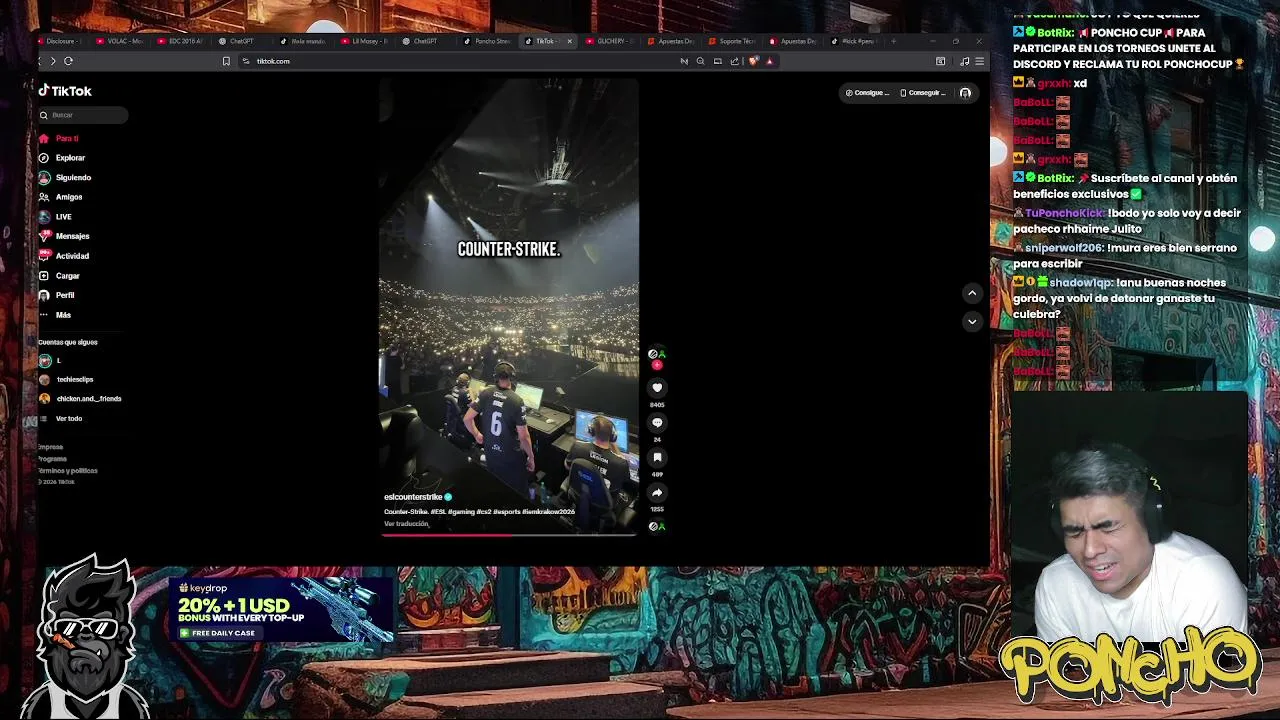Save video with bookmark icon
This screenshot has height=720, width=1280.
(x=657, y=458)
